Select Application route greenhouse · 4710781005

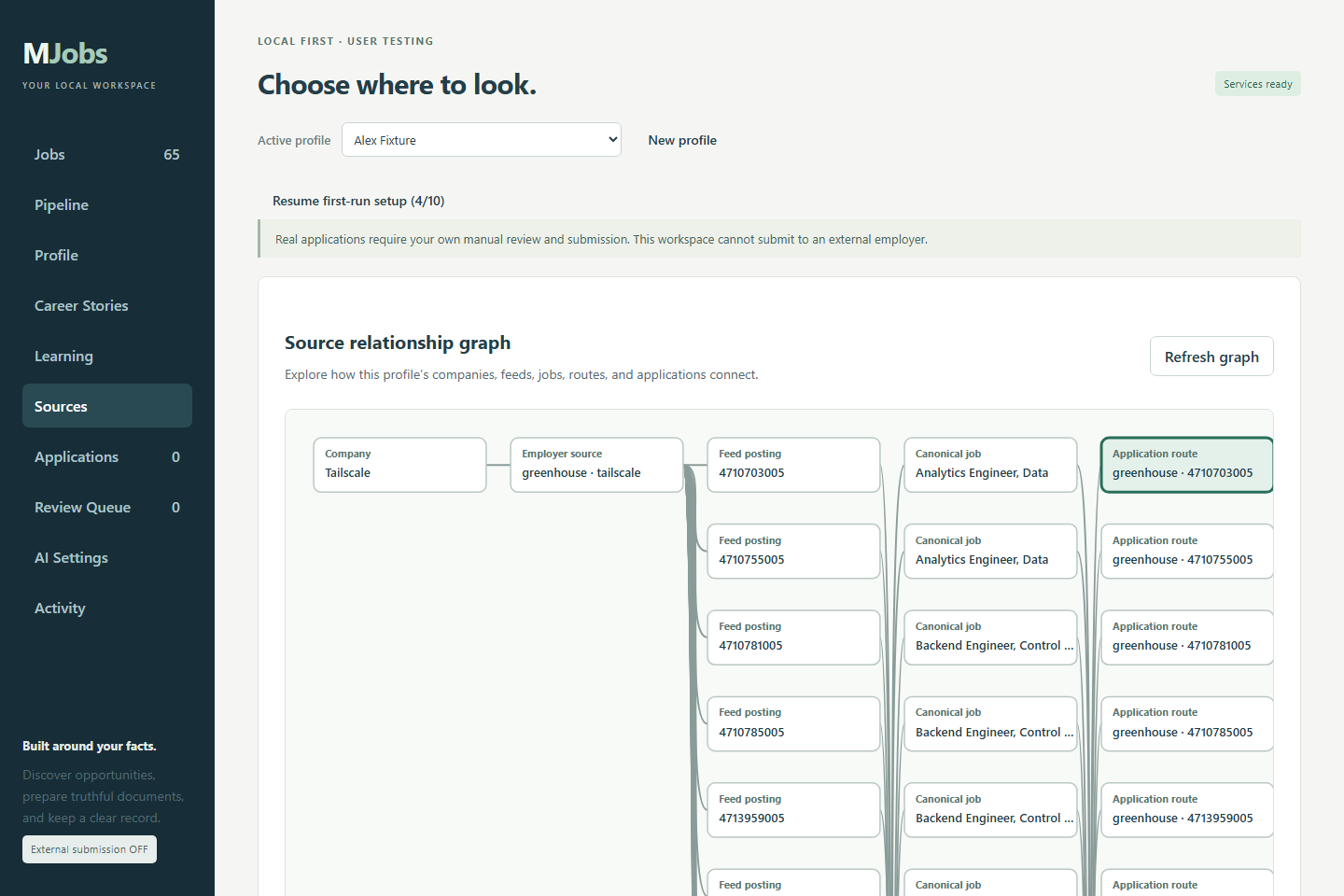point(1187,637)
